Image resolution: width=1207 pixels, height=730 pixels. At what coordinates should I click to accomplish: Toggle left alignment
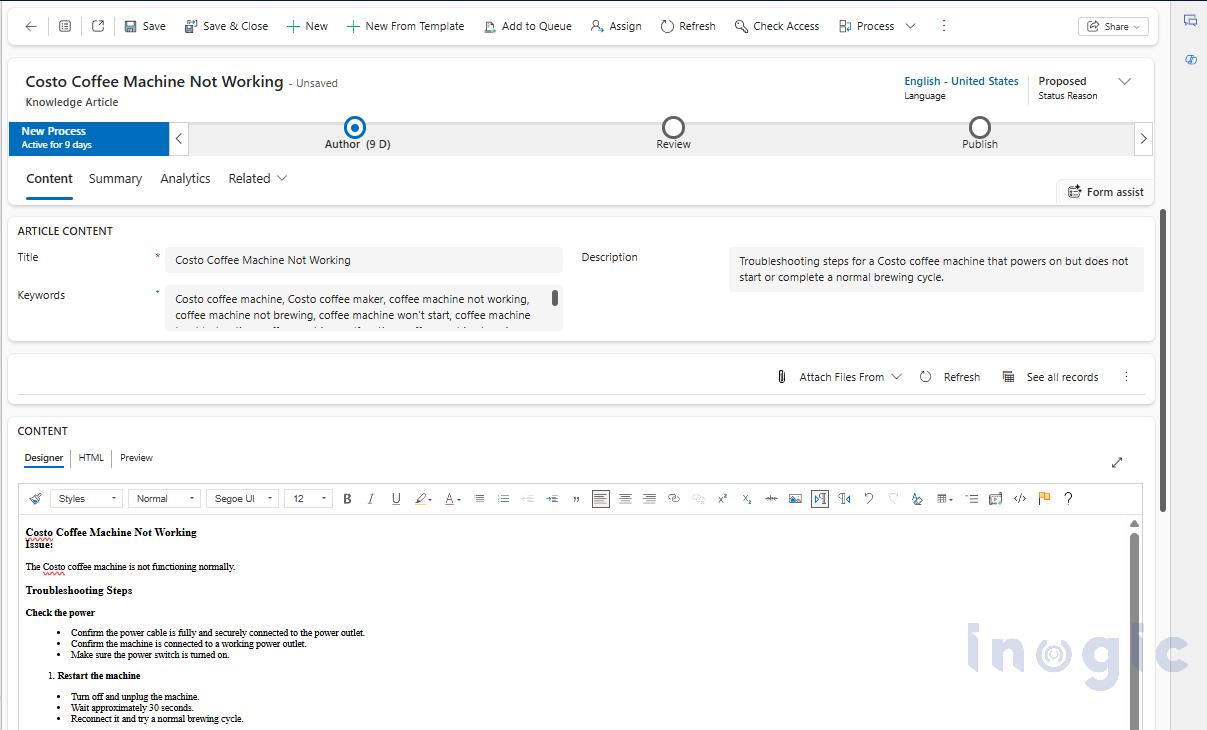click(600, 498)
